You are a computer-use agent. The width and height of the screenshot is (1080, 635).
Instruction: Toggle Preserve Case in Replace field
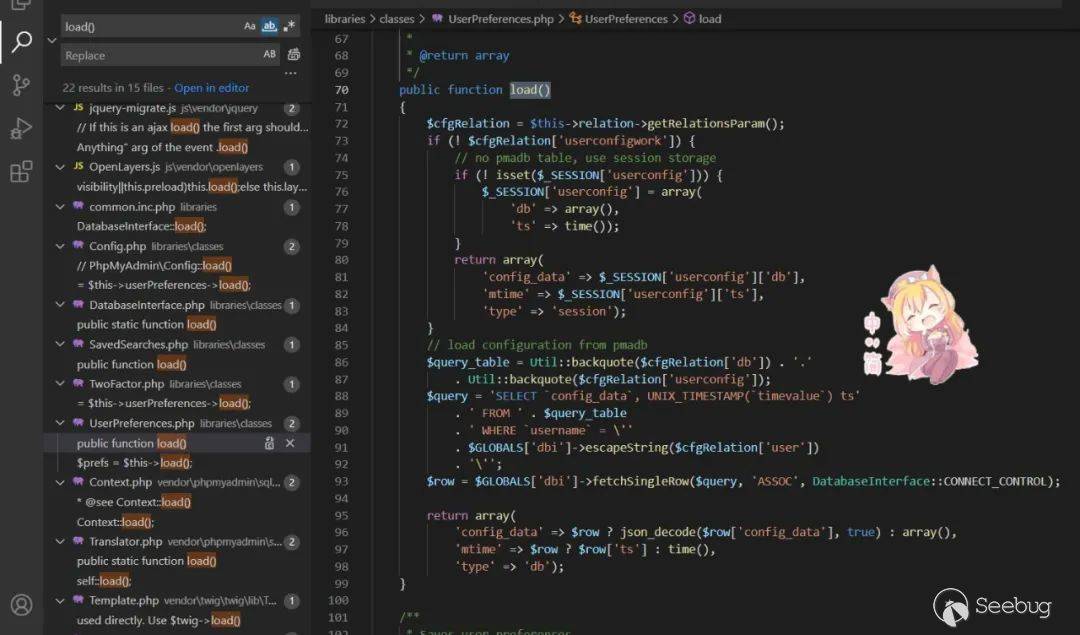(x=269, y=55)
